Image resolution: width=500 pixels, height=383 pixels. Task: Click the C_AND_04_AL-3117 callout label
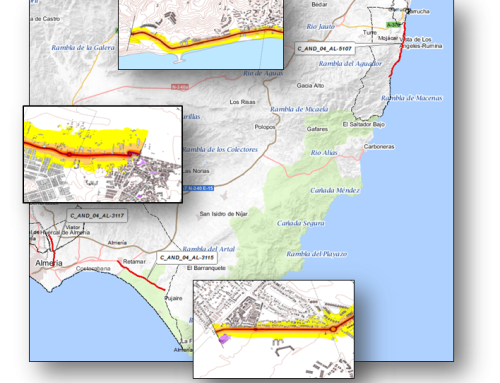tap(97, 216)
